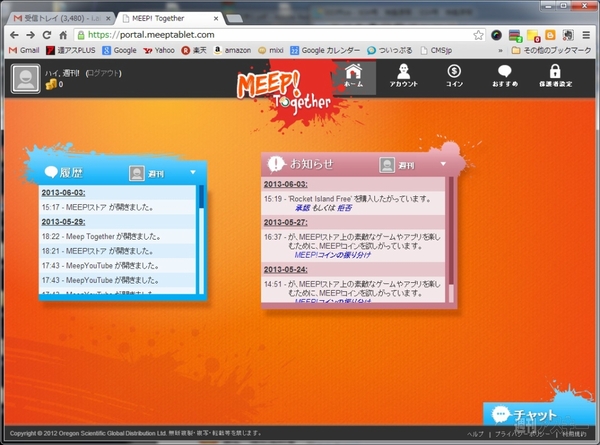
Task: Open the コイン (Coins) nav icon
Action: 454,75
